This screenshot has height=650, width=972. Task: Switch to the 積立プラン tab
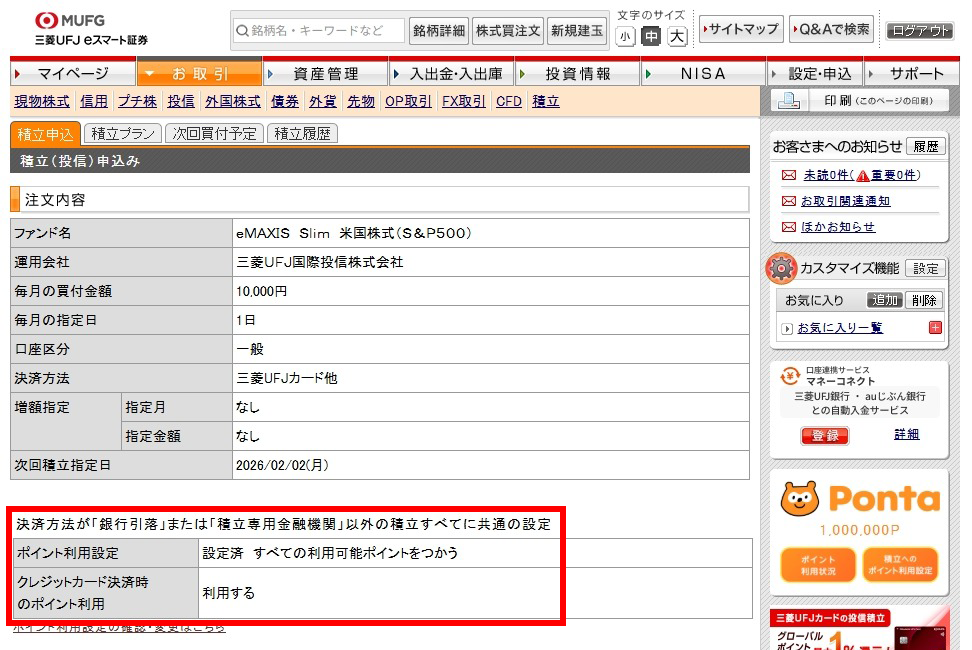pyautogui.click(x=123, y=134)
